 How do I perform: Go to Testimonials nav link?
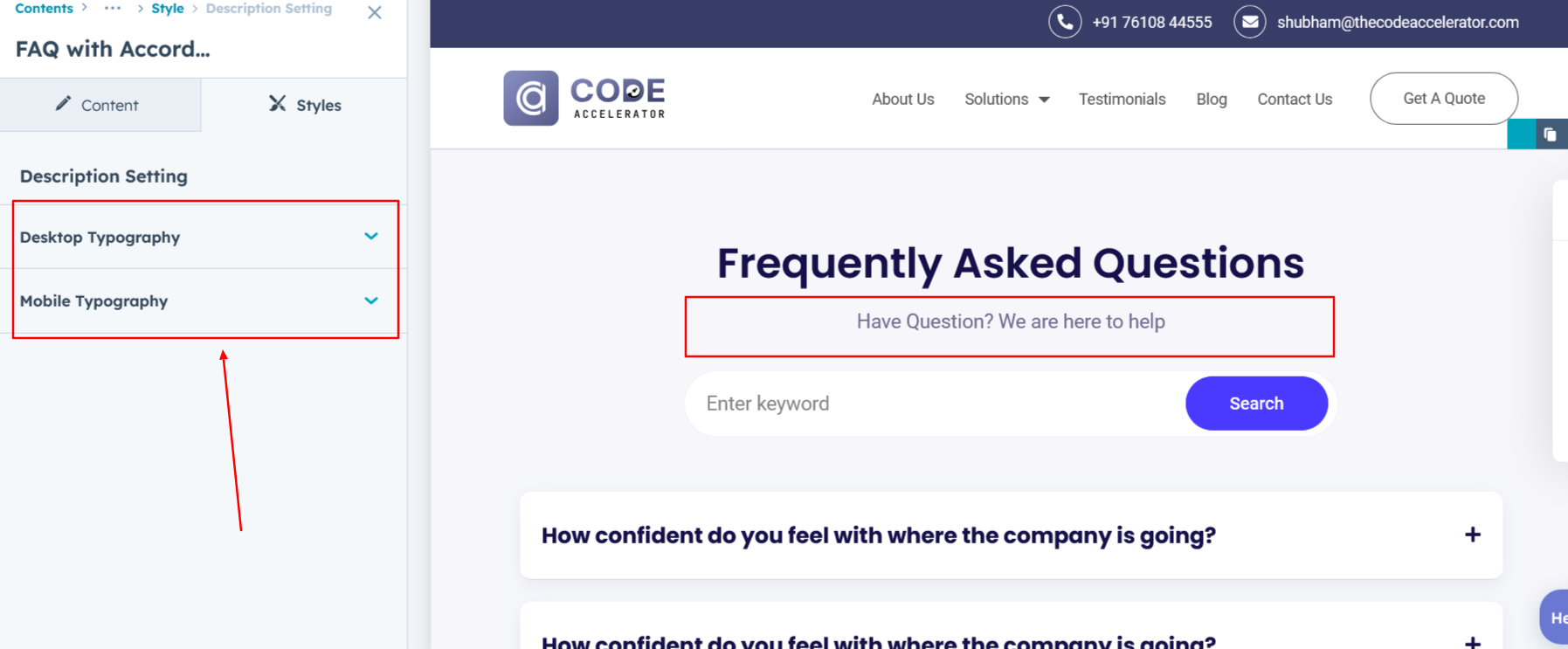[x=1122, y=100]
